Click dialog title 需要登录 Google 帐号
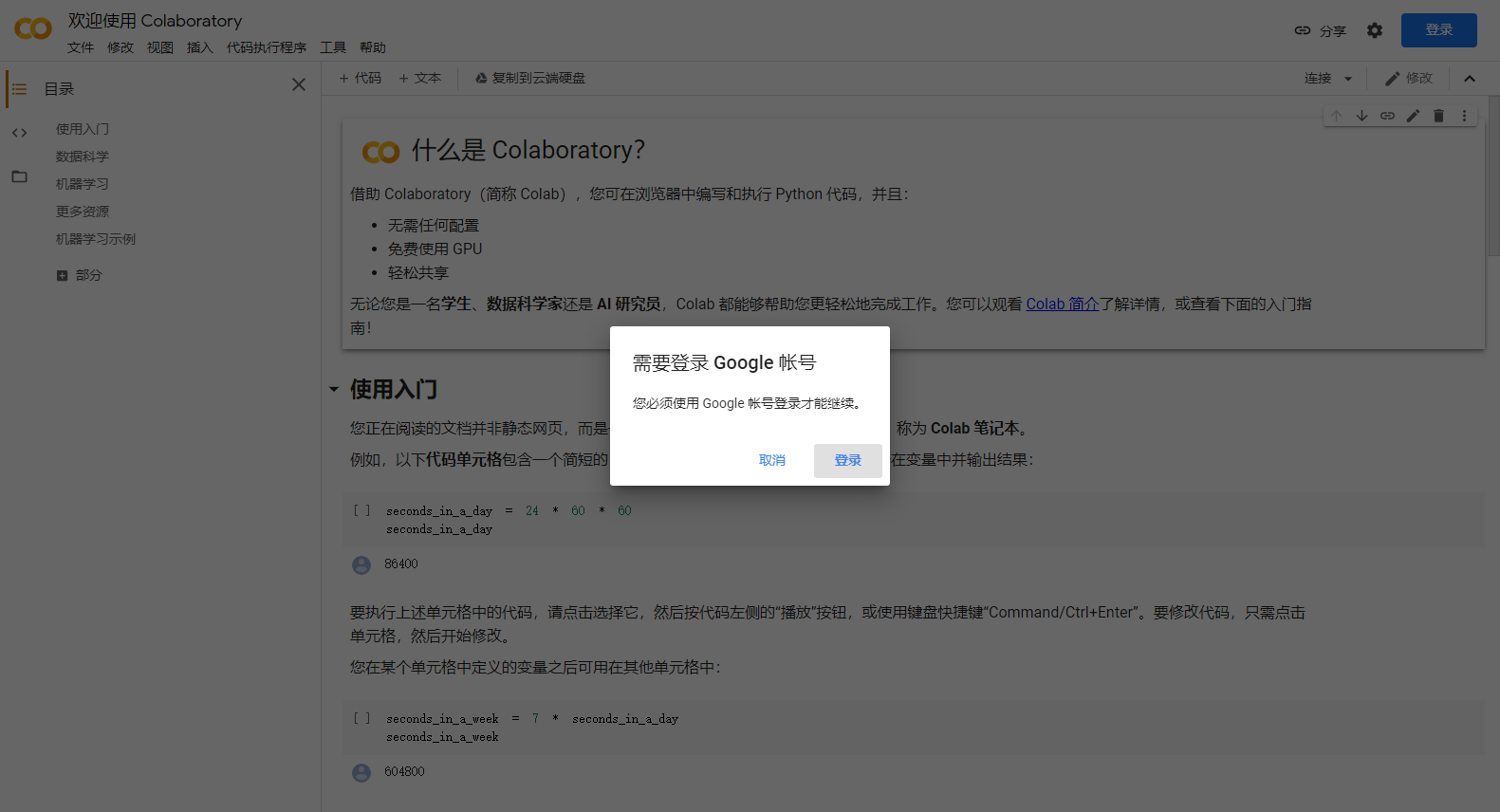Viewport: 1500px width, 812px height. (725, 362)
